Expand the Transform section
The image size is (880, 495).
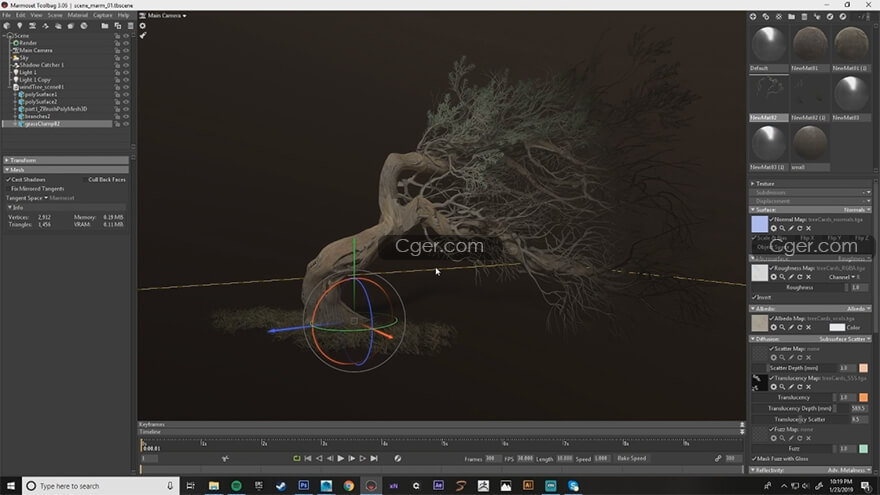[x=66, y=160]
